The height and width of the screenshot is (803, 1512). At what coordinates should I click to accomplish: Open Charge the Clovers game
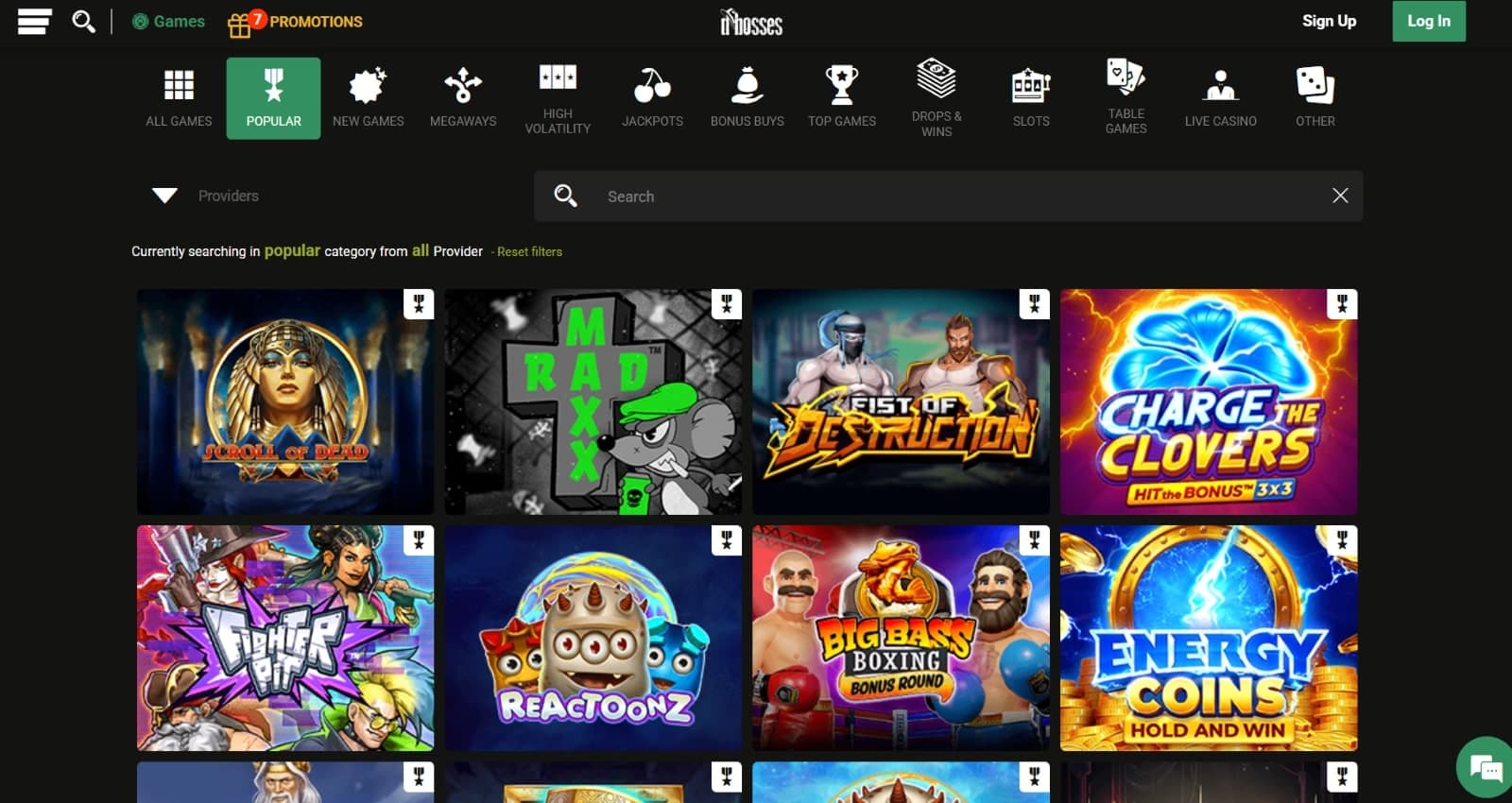point(1209,401)
